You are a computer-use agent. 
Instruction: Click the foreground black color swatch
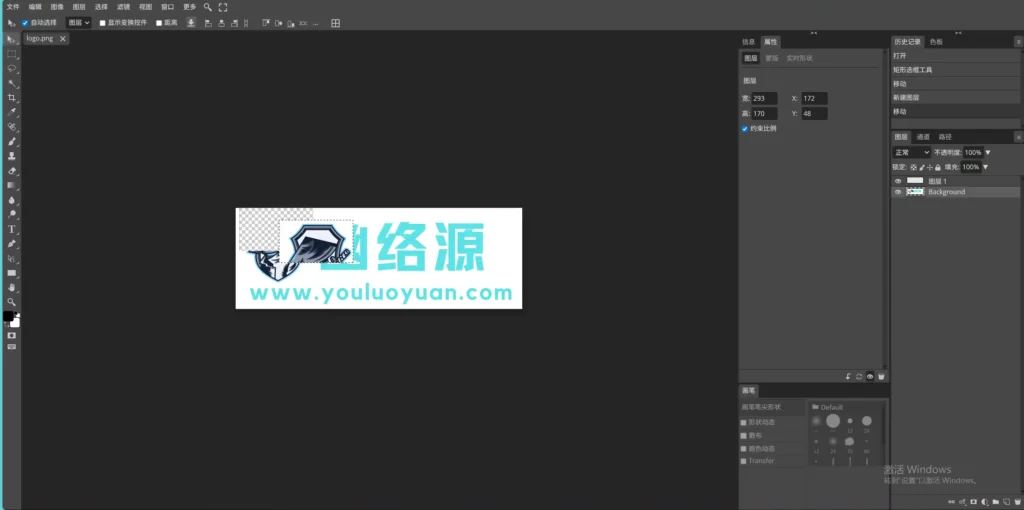[8, 316]
